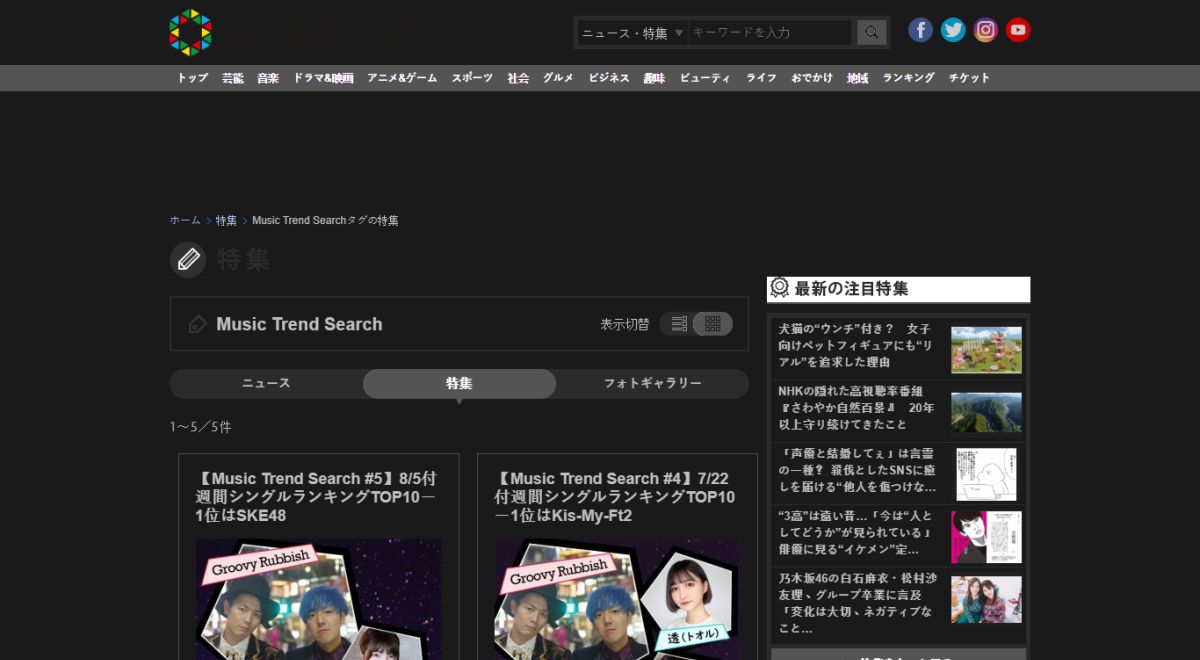Open Music Trend Search #4 article title
Image resolution: width=1200 pixels, height=660 pixels.
click(616, 497)
